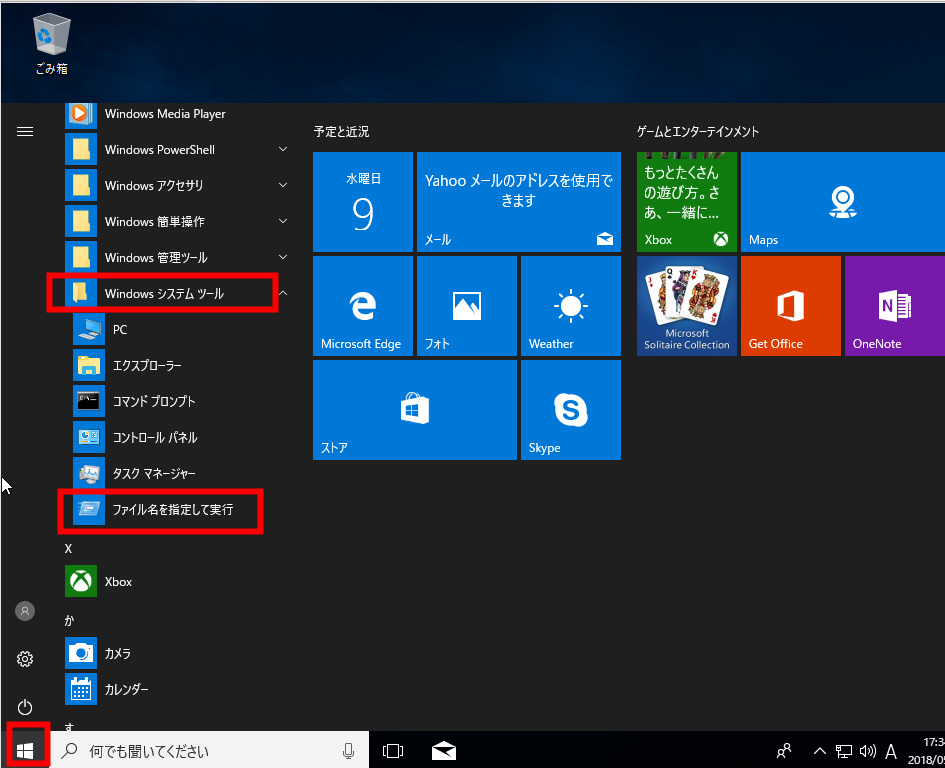
Task: Open カメラ (Camera) app
Action: click(176, 653)
